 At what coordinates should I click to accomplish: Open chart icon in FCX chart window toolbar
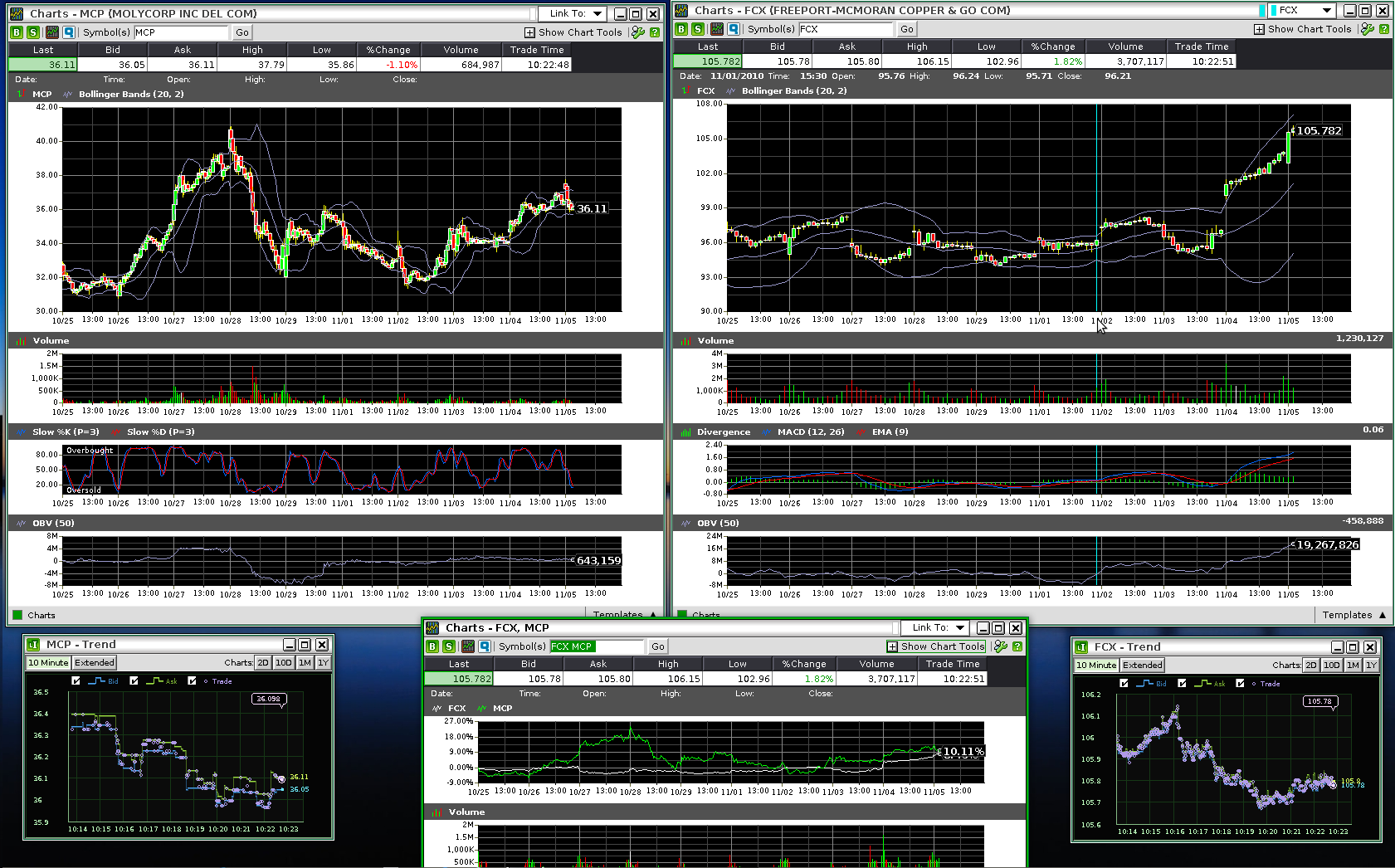pyautogui.click(x=717, y=29)
